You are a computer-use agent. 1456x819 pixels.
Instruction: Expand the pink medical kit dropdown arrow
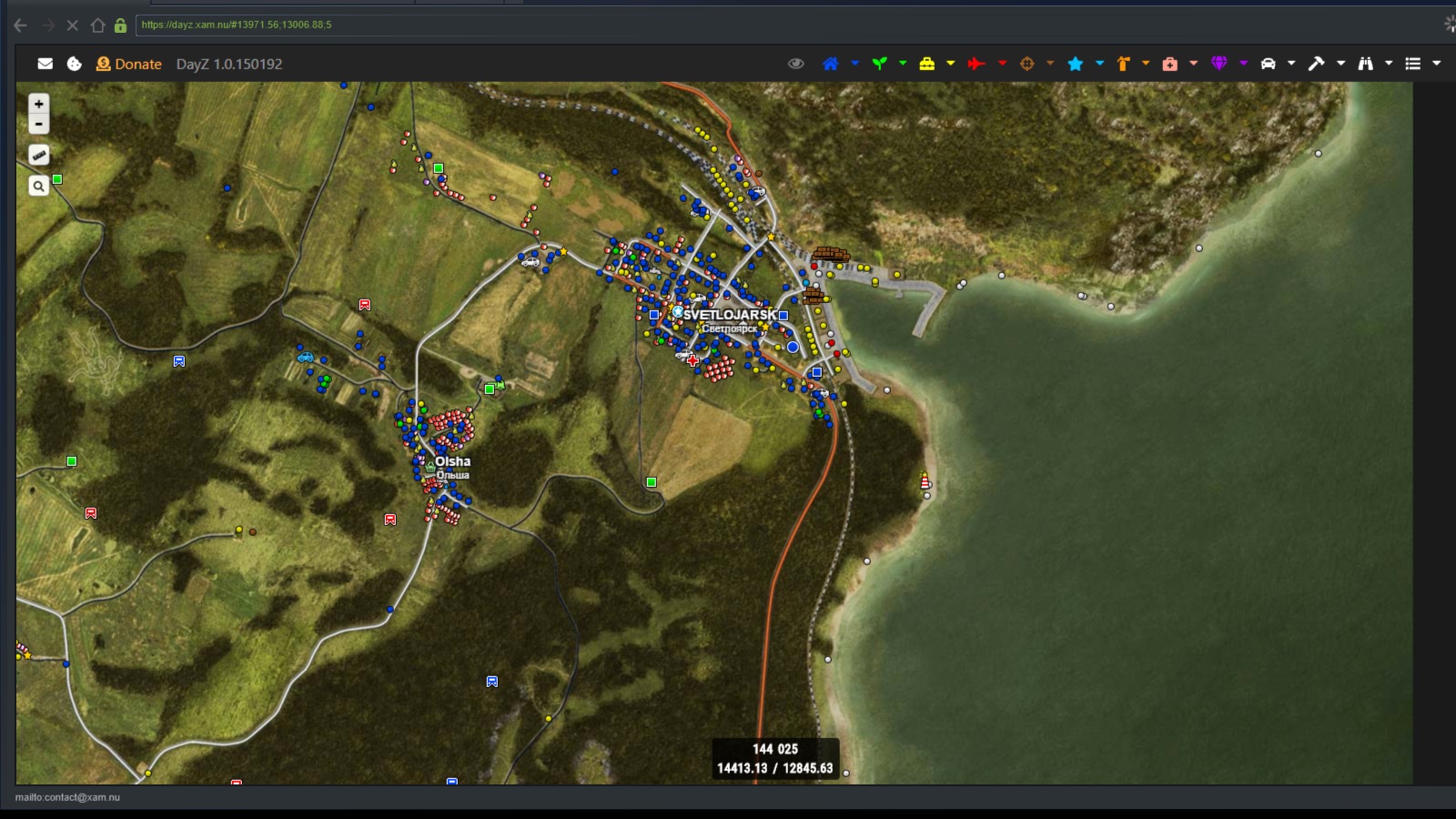click(1194, 64)
